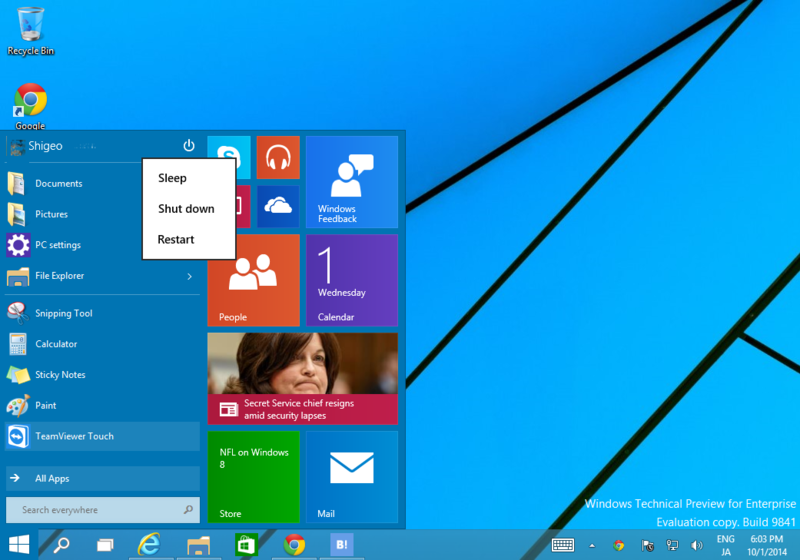
Task: Open the Recycle Bin desktop icon
Action: coord(30,31)
